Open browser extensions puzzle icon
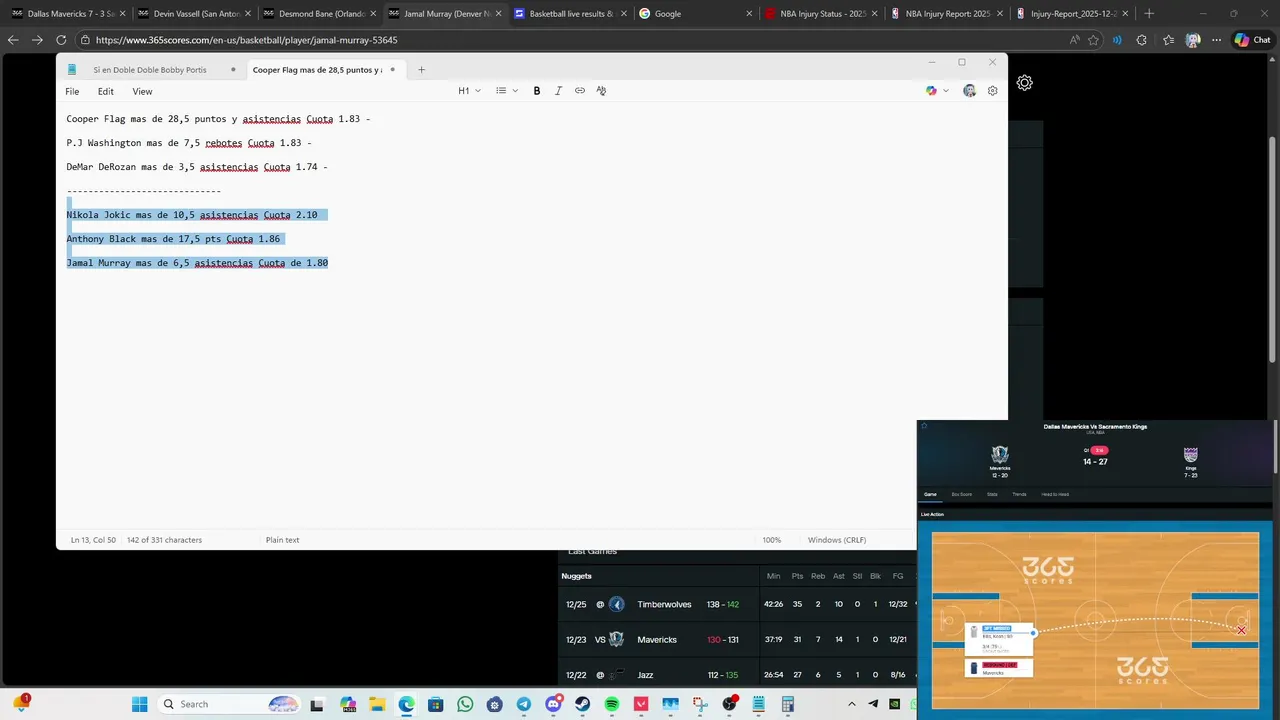 [x=1142, y=40]
